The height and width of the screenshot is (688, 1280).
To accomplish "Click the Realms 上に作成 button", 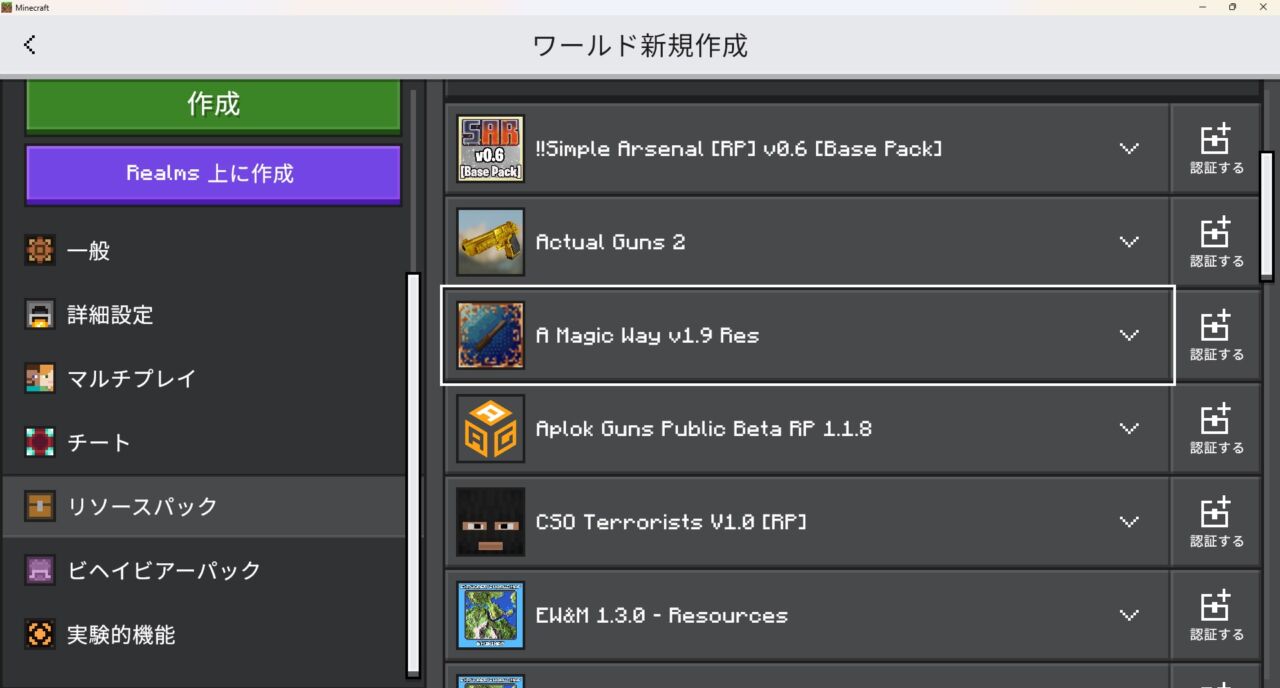I will [x=212, y=172].
